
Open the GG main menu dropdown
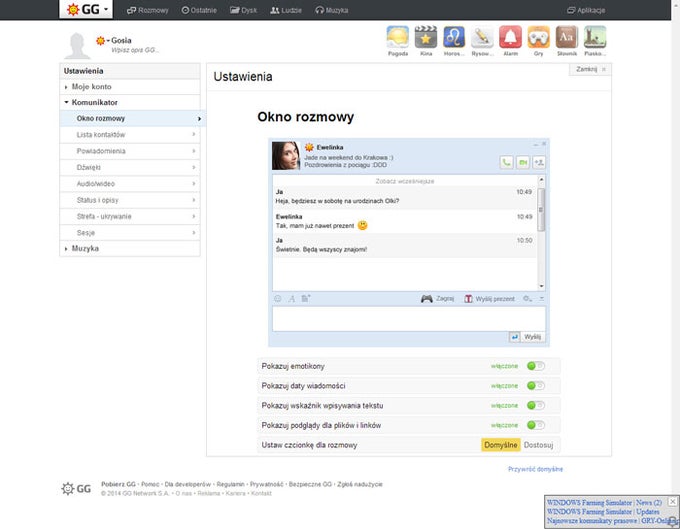point(86,9)
